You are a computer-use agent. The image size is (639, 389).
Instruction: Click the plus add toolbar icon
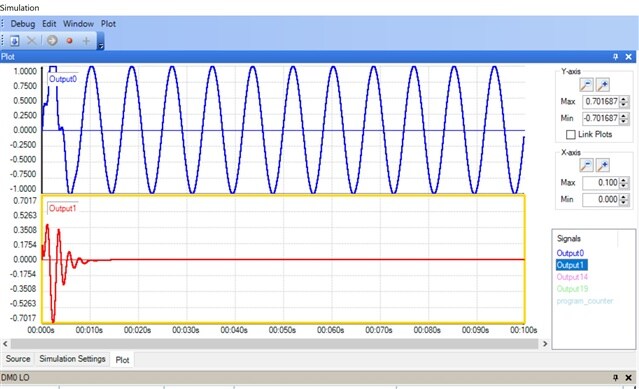pos(86,40)
